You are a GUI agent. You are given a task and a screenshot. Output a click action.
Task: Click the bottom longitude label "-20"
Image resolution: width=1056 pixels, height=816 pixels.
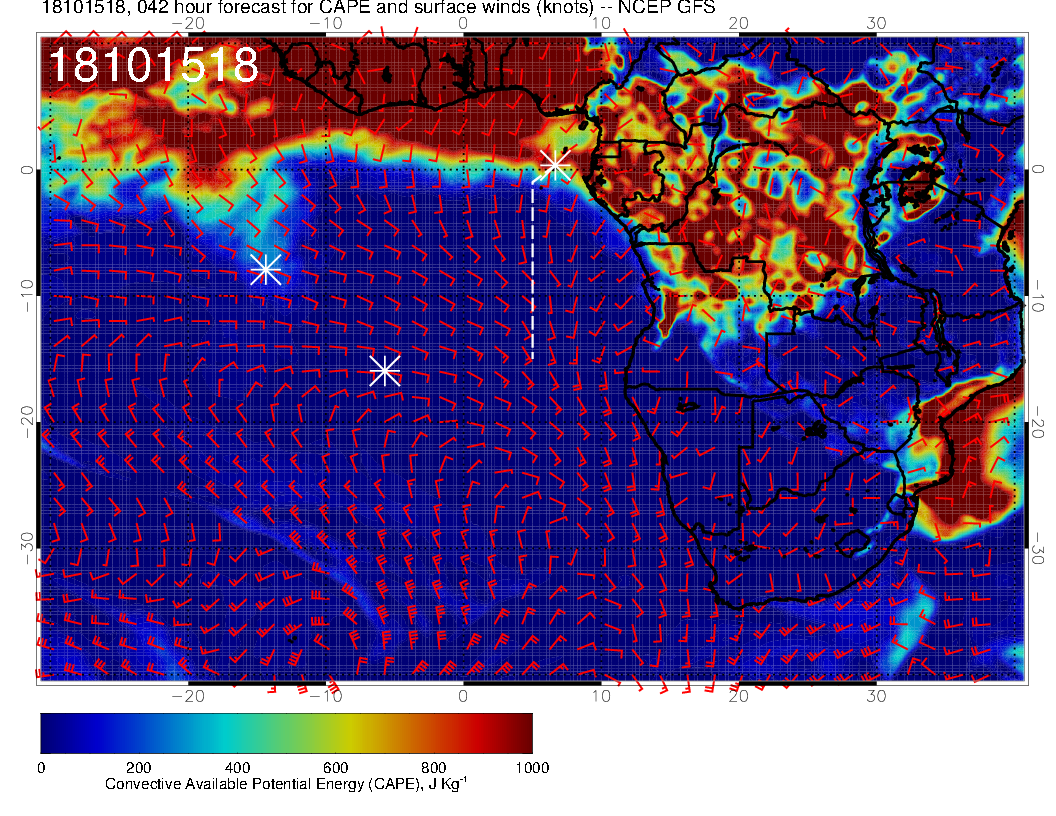(188, 697)
